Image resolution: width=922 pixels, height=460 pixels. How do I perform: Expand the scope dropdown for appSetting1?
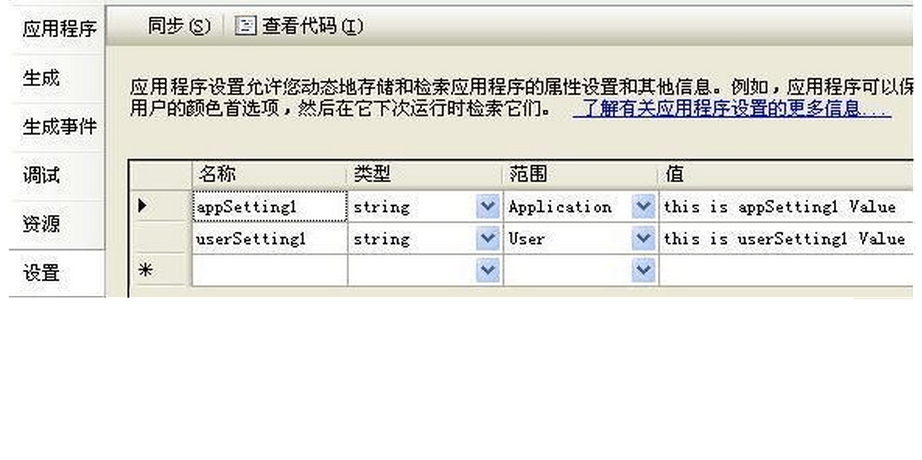(x=643, y=206)
